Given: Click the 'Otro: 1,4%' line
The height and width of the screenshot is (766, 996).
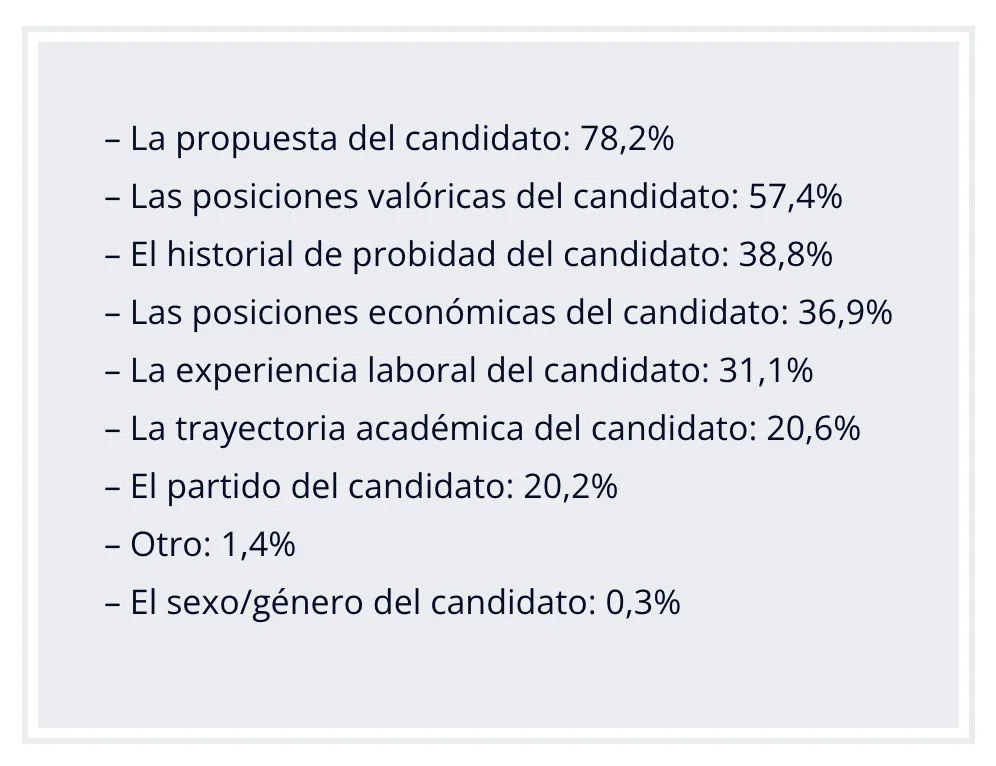Looking at the screenshot, I should click(x=200, y=545).
